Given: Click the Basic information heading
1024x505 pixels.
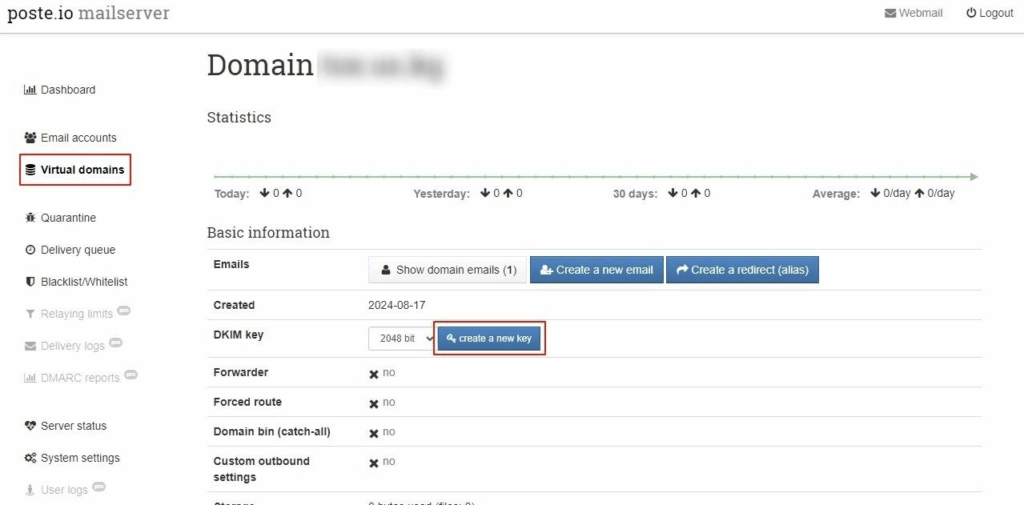Looking at the screenshot, I should coord(268,233).
